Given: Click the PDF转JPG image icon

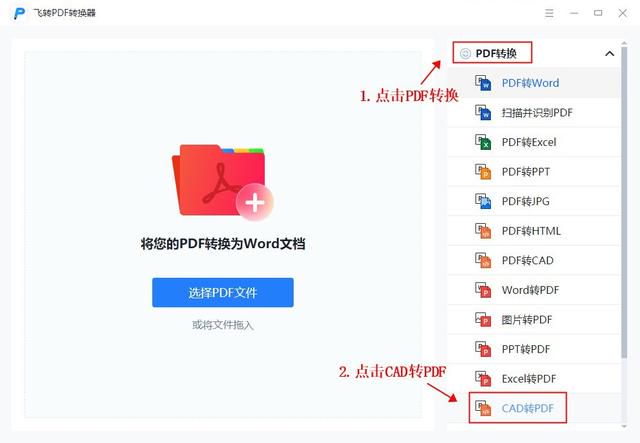Looking at the screenshot, I should point(483,201).
